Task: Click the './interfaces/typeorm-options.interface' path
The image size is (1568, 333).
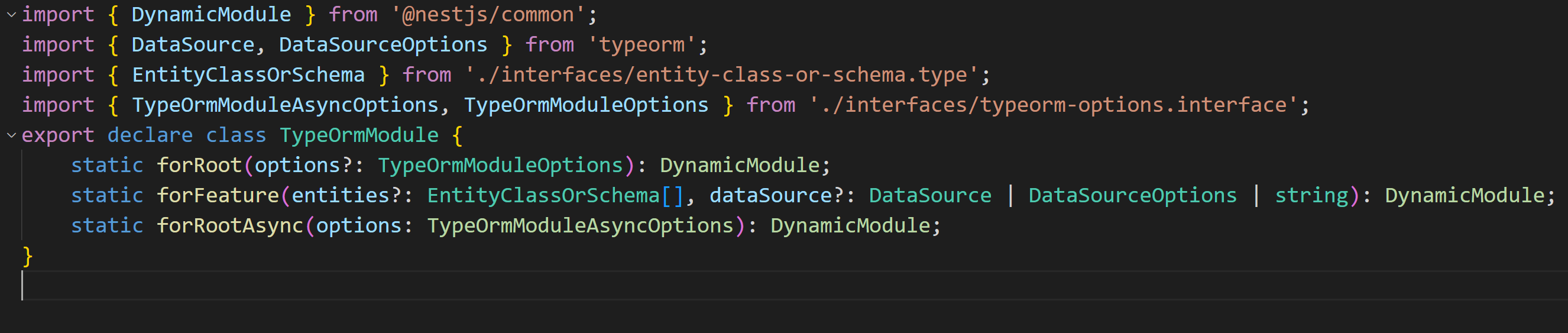Action: click(1053, 105)
